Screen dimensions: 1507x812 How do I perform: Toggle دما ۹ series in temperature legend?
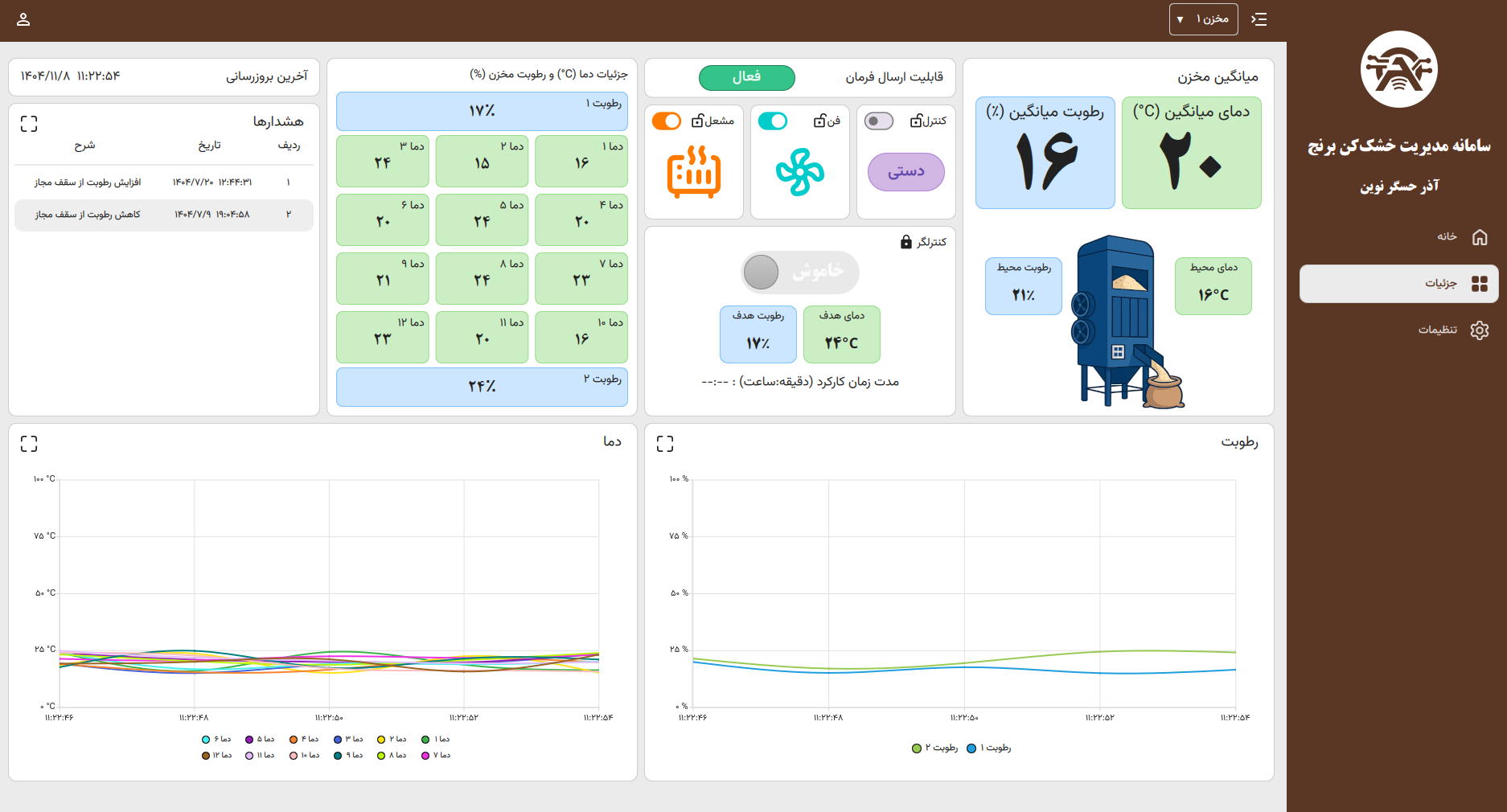[348, 755]
